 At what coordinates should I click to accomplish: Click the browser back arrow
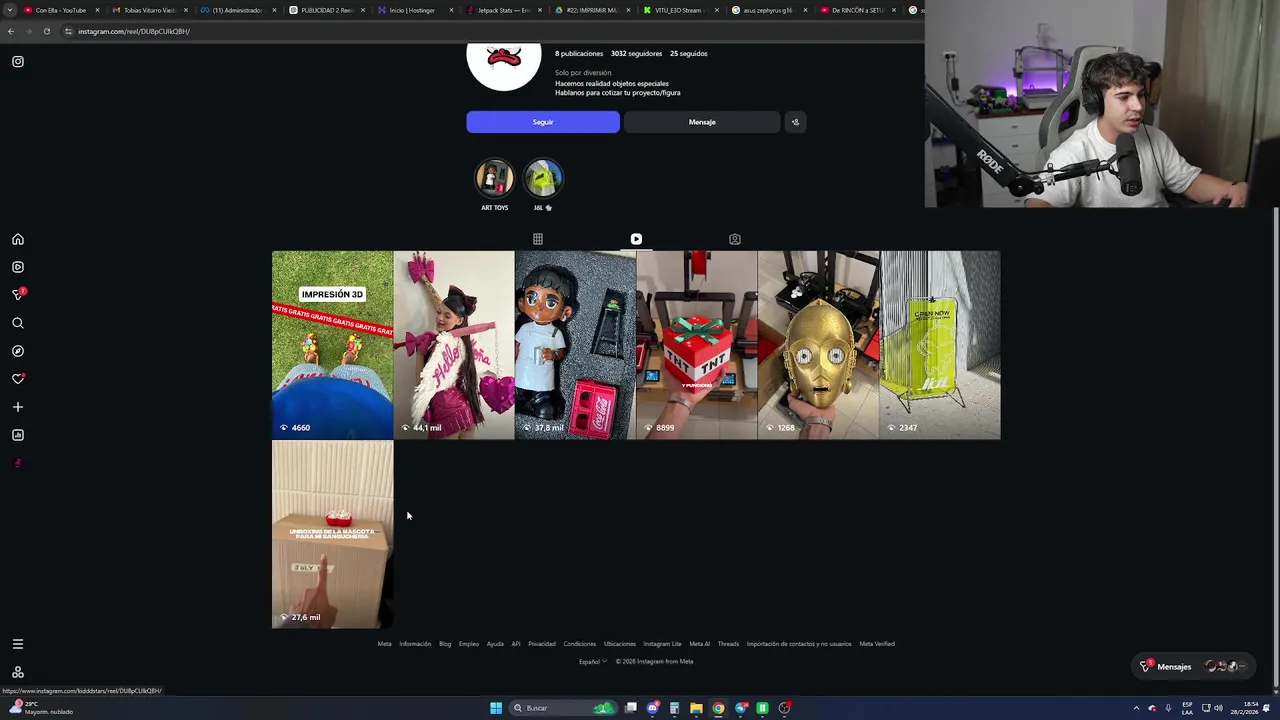(11, 31)
